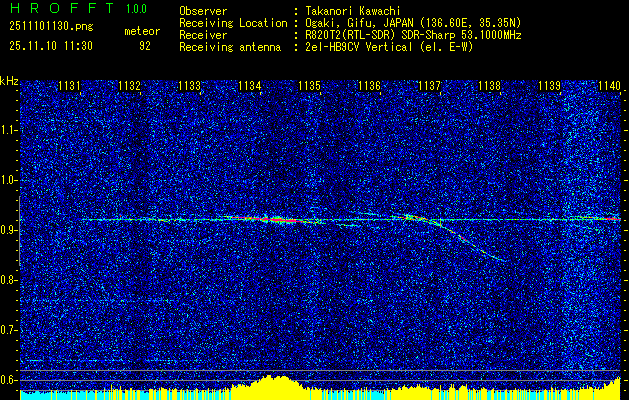Image resolution: width=629 pixels, height=400 pixels.
Task: Click the red strong echo near 1134
Action: [277, 219]
